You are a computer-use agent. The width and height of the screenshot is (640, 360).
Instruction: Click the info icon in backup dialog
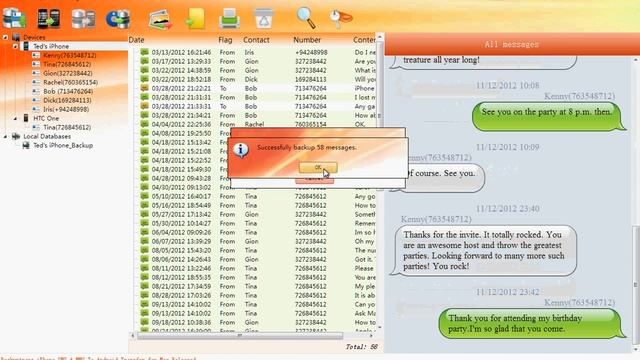click(241, 150)
